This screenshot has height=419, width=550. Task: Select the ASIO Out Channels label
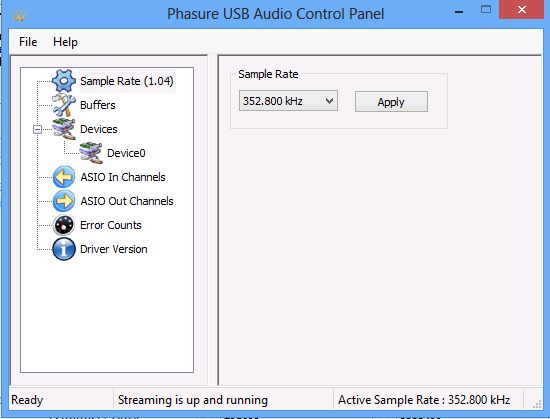pyautogui.click(x=127, y=201)
